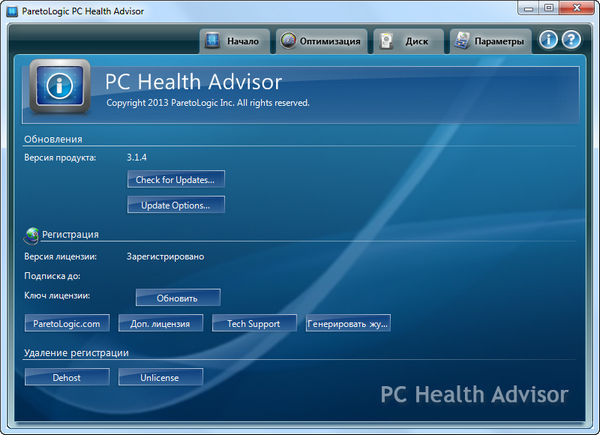The width and height of the screenshot is (600, 435).
Task: Click the globe icon beside Регистрация
Action: pyautogui.click(x=31, y=234)
